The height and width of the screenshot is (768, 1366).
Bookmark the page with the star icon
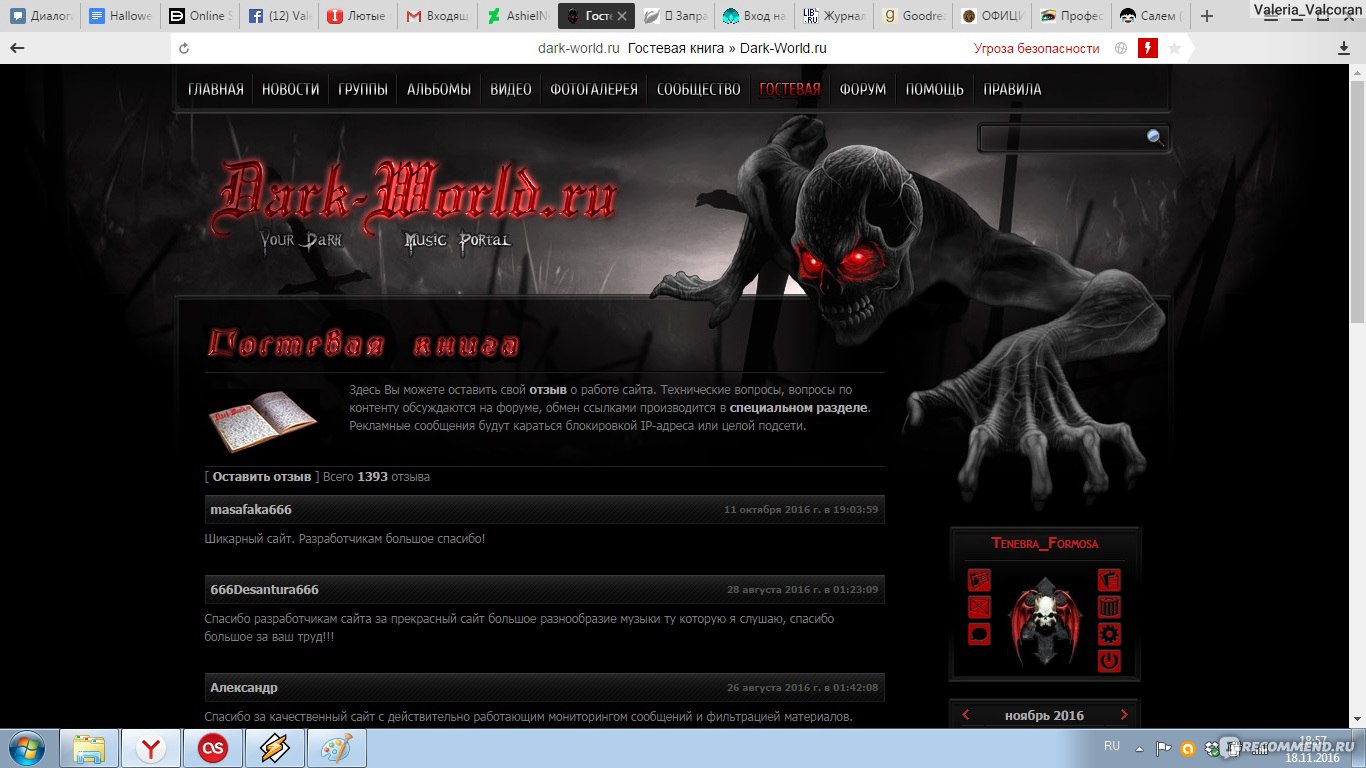pos(1175,48)
